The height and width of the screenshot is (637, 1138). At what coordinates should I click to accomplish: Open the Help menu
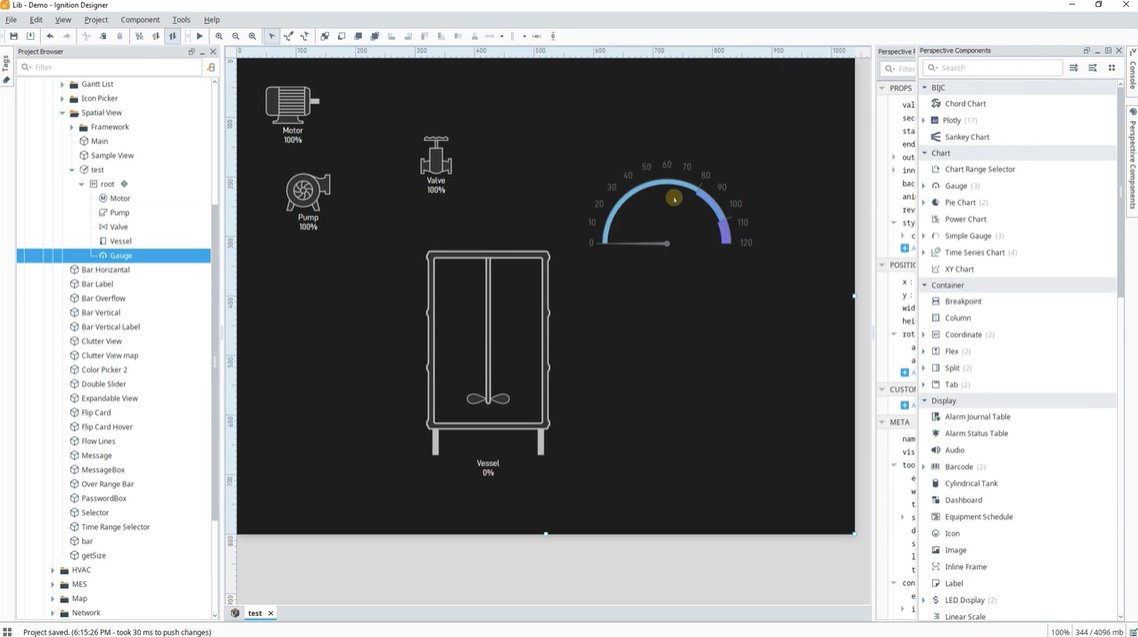[212, 20]
